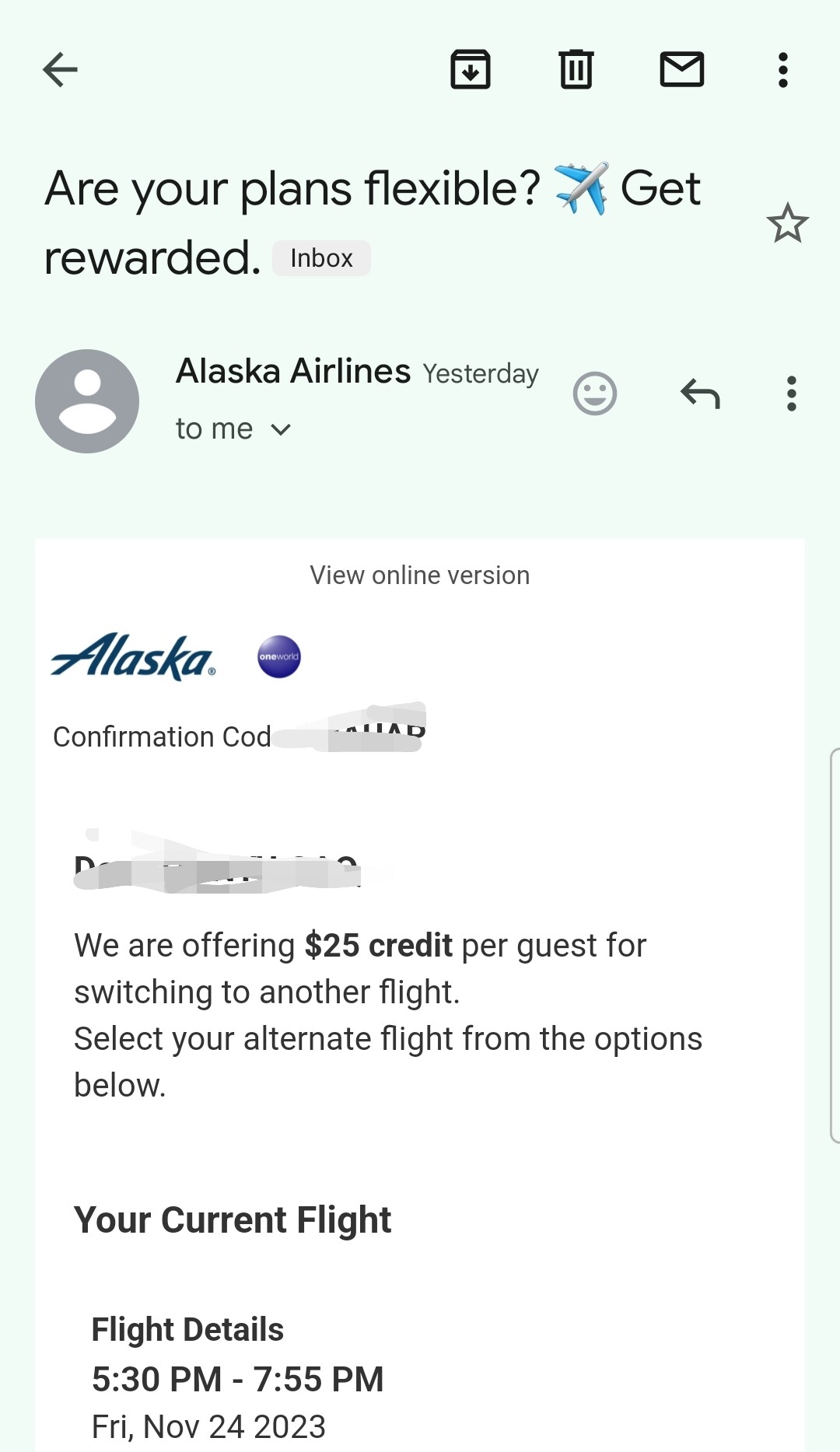Archive this email

coord(471,70)
